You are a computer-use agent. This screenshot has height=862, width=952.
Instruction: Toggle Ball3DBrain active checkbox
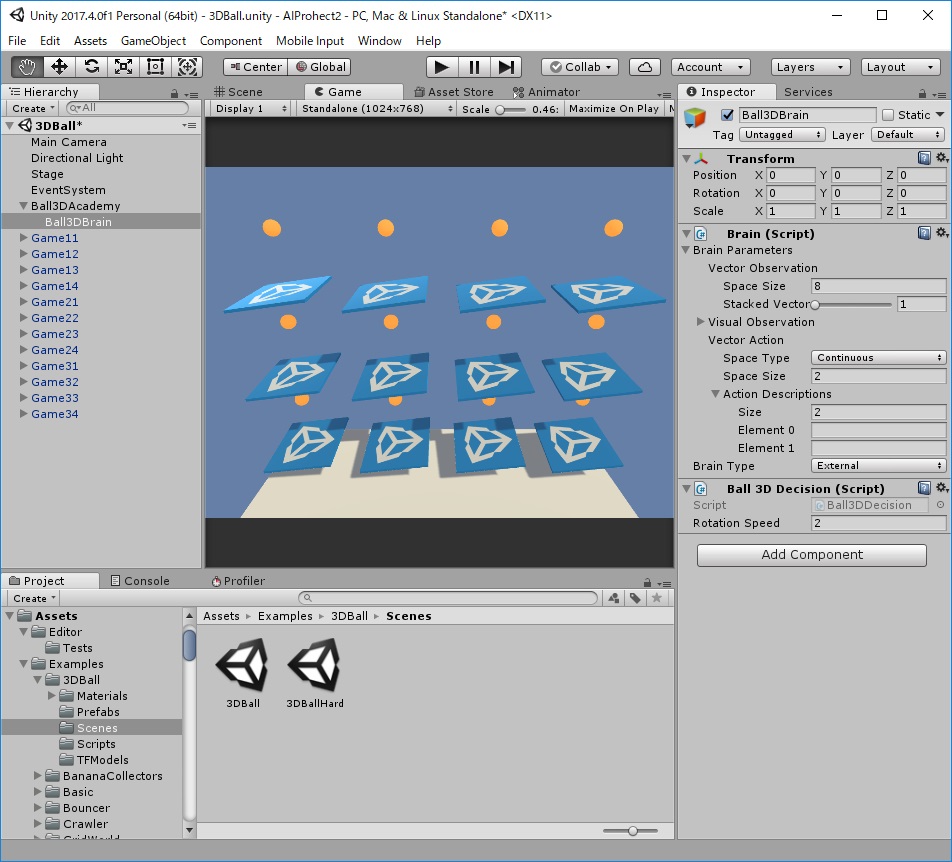(727, 115)
